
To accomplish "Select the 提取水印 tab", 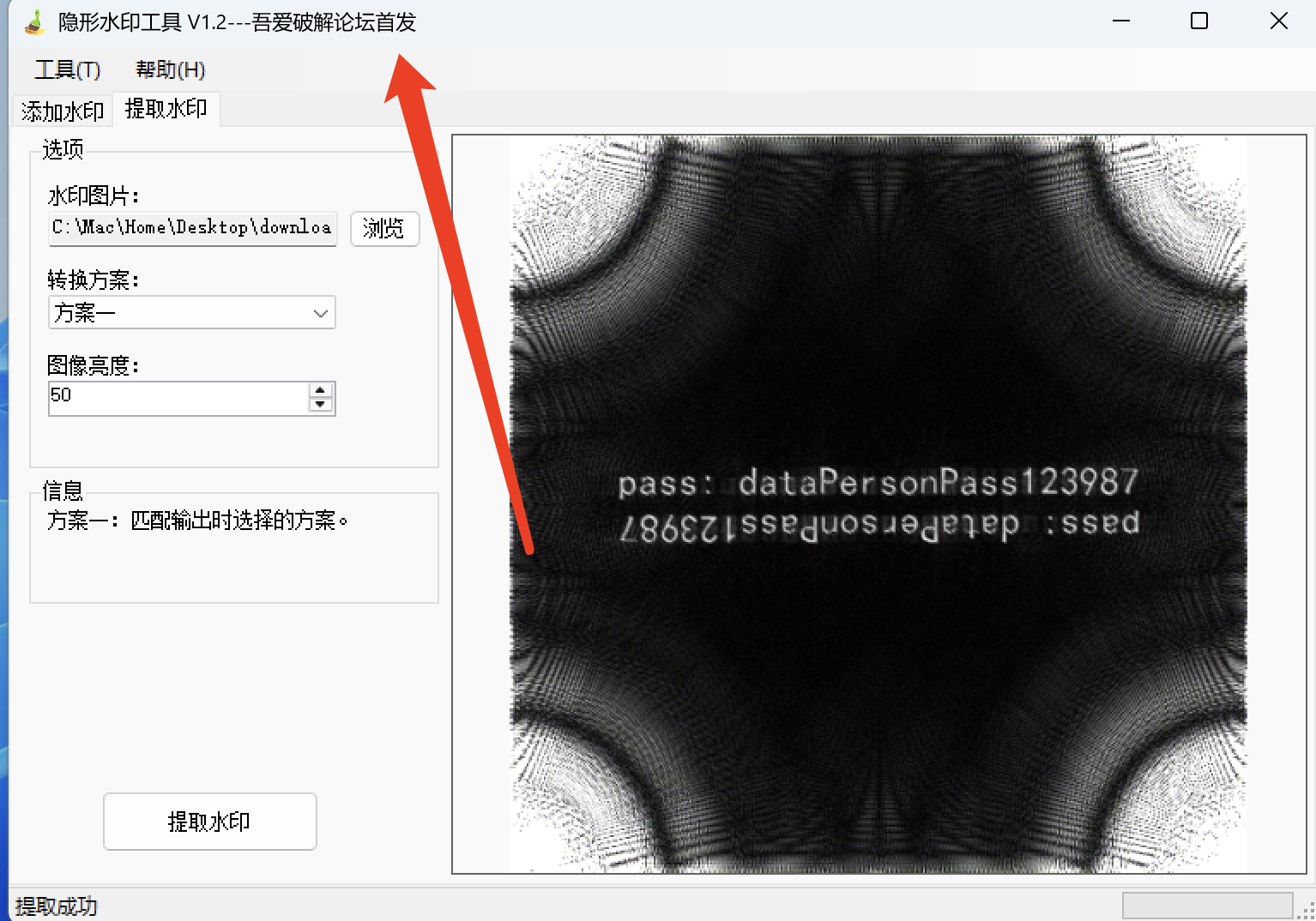I will click(166, 109).
